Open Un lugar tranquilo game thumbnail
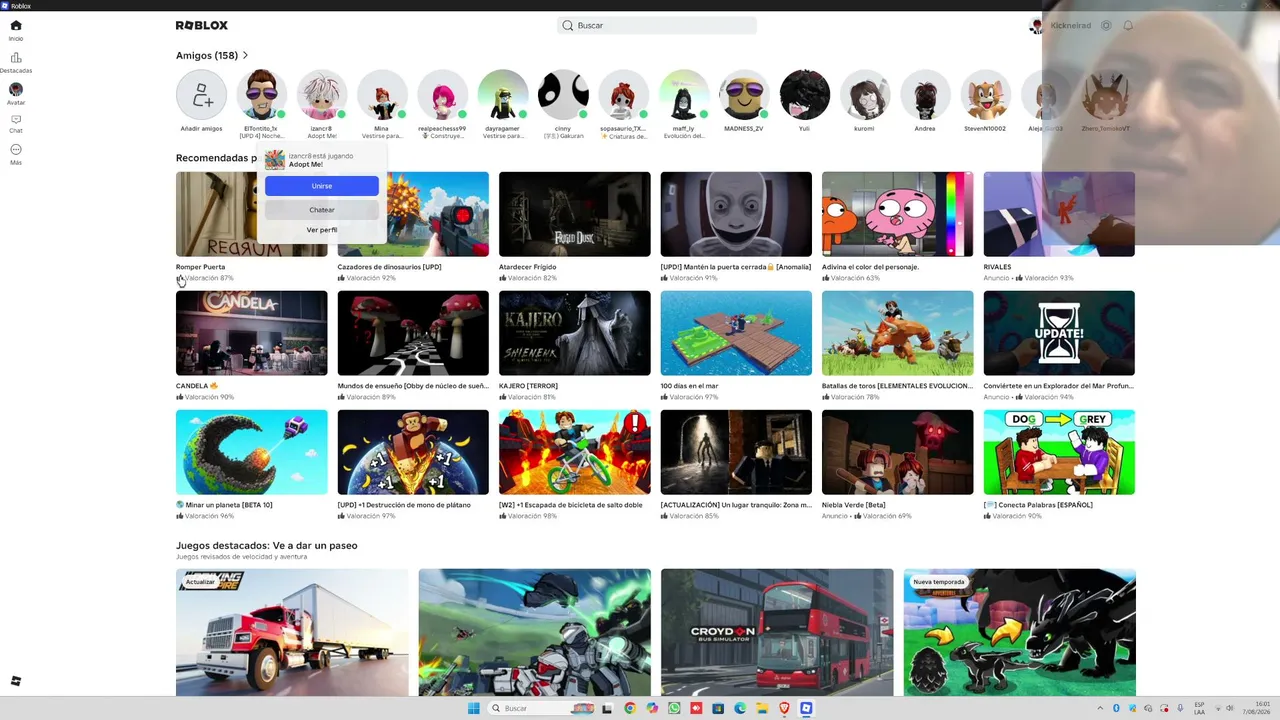 tap(736, 452)
